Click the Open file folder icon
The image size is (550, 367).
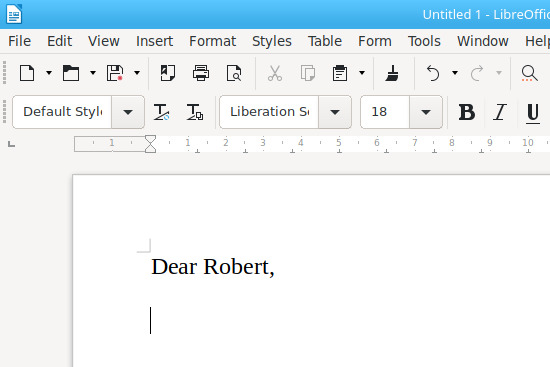71,73
